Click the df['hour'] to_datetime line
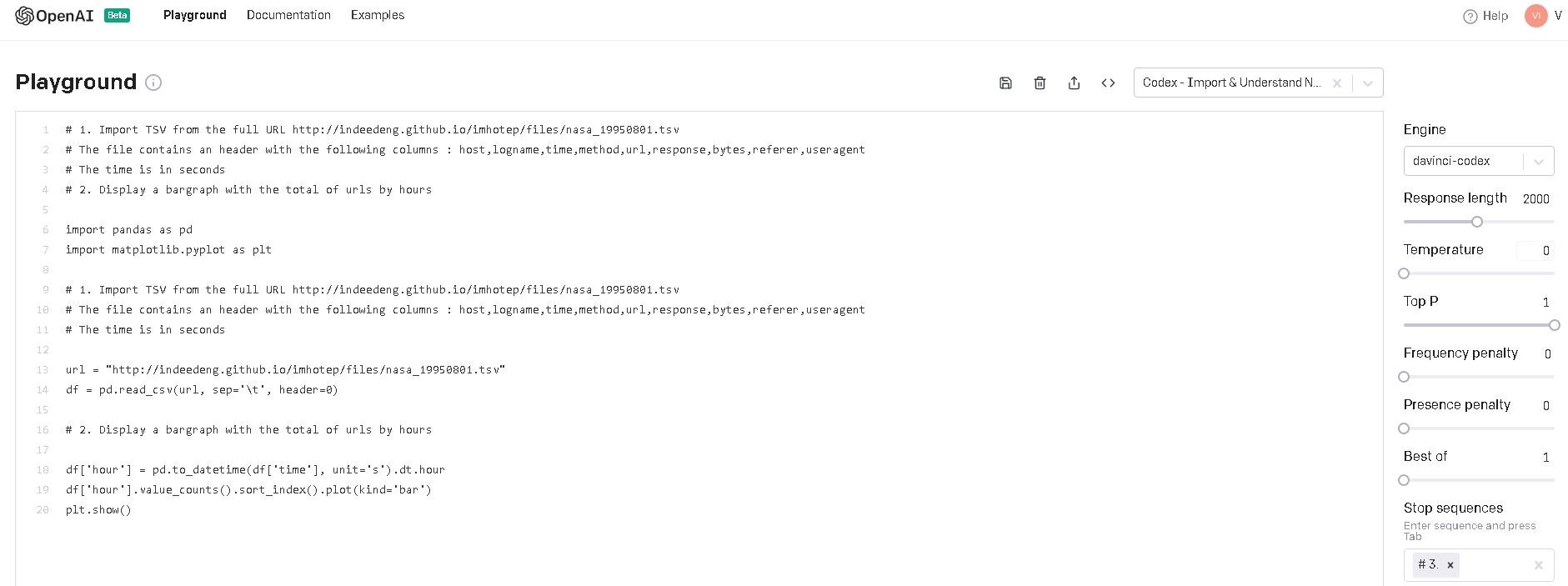The image size is (1568, 586). [x=255, y=469]
